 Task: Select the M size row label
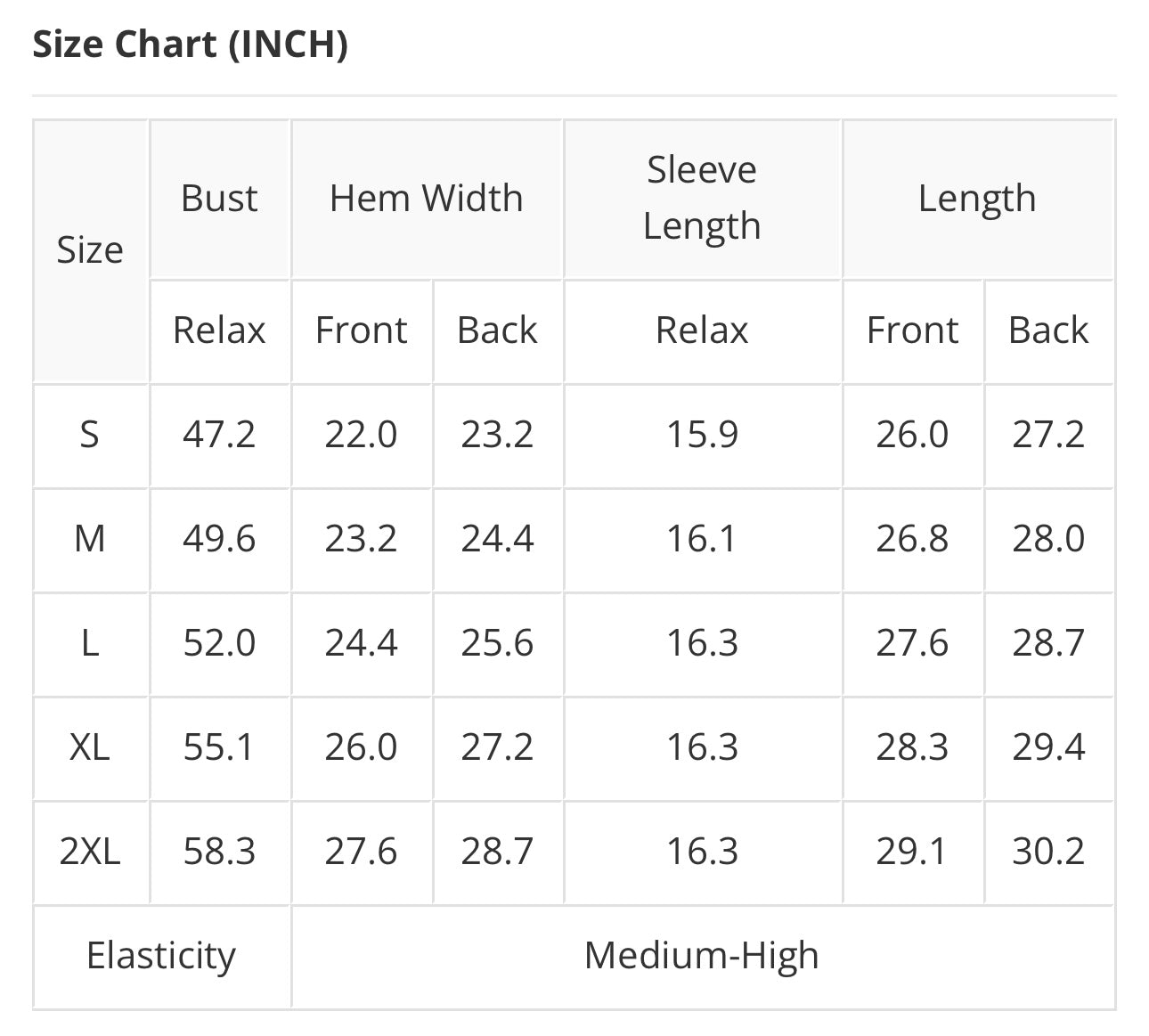(90, 539)
